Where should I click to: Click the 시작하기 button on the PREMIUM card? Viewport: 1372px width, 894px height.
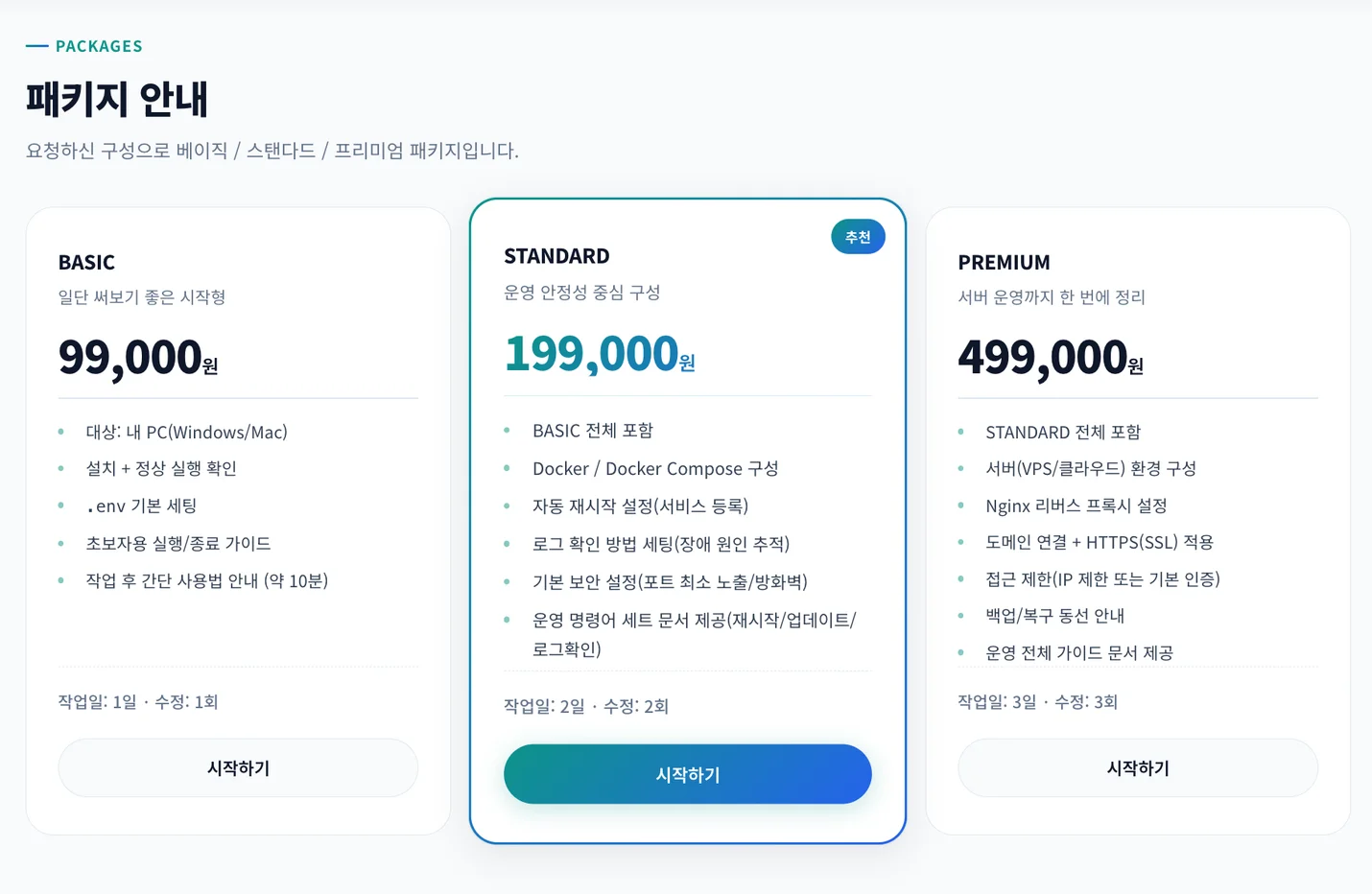click(1138, 767)
